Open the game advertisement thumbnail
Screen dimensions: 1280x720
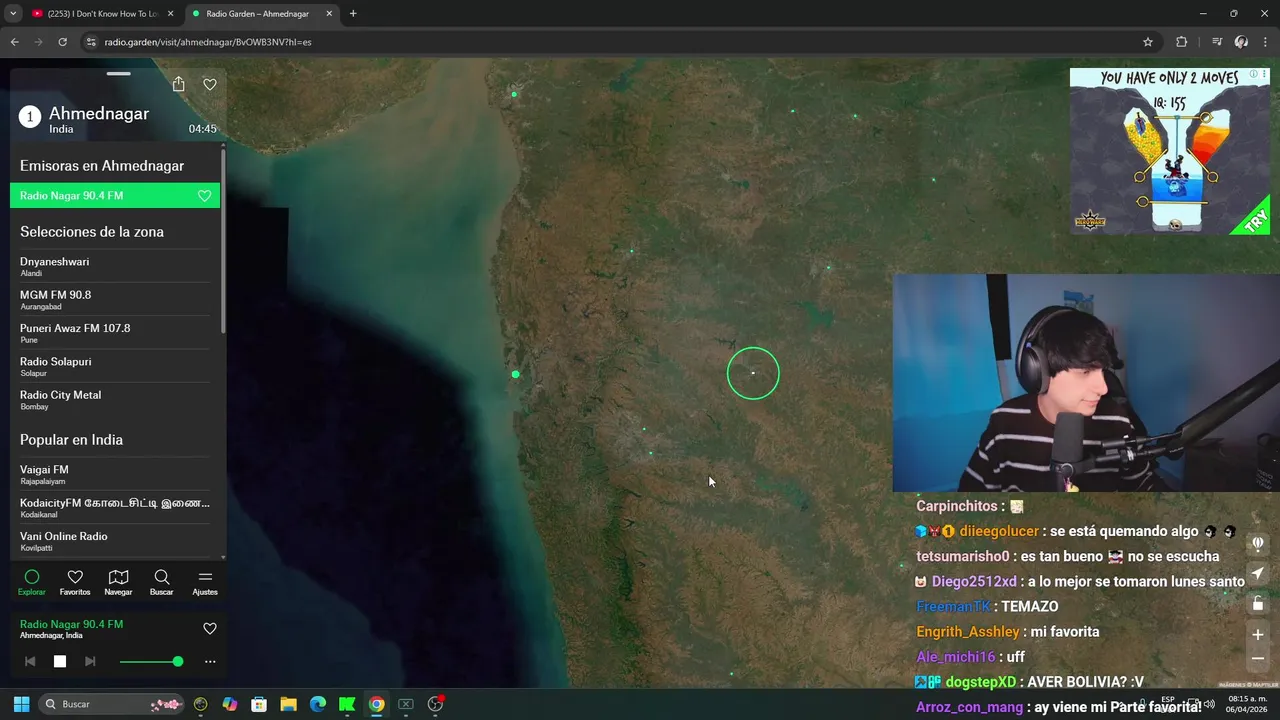pos(1170,151)
